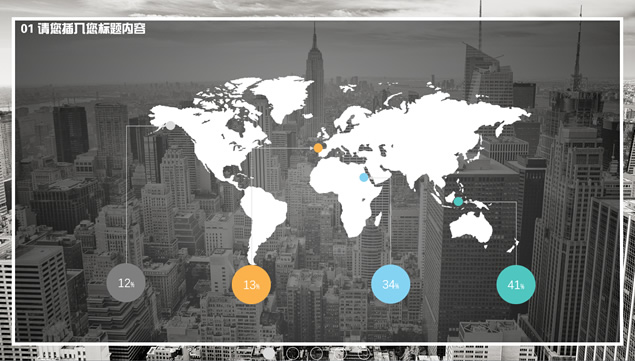
Task: Select the filled white page indicator dot
Action: coord(269,353)
